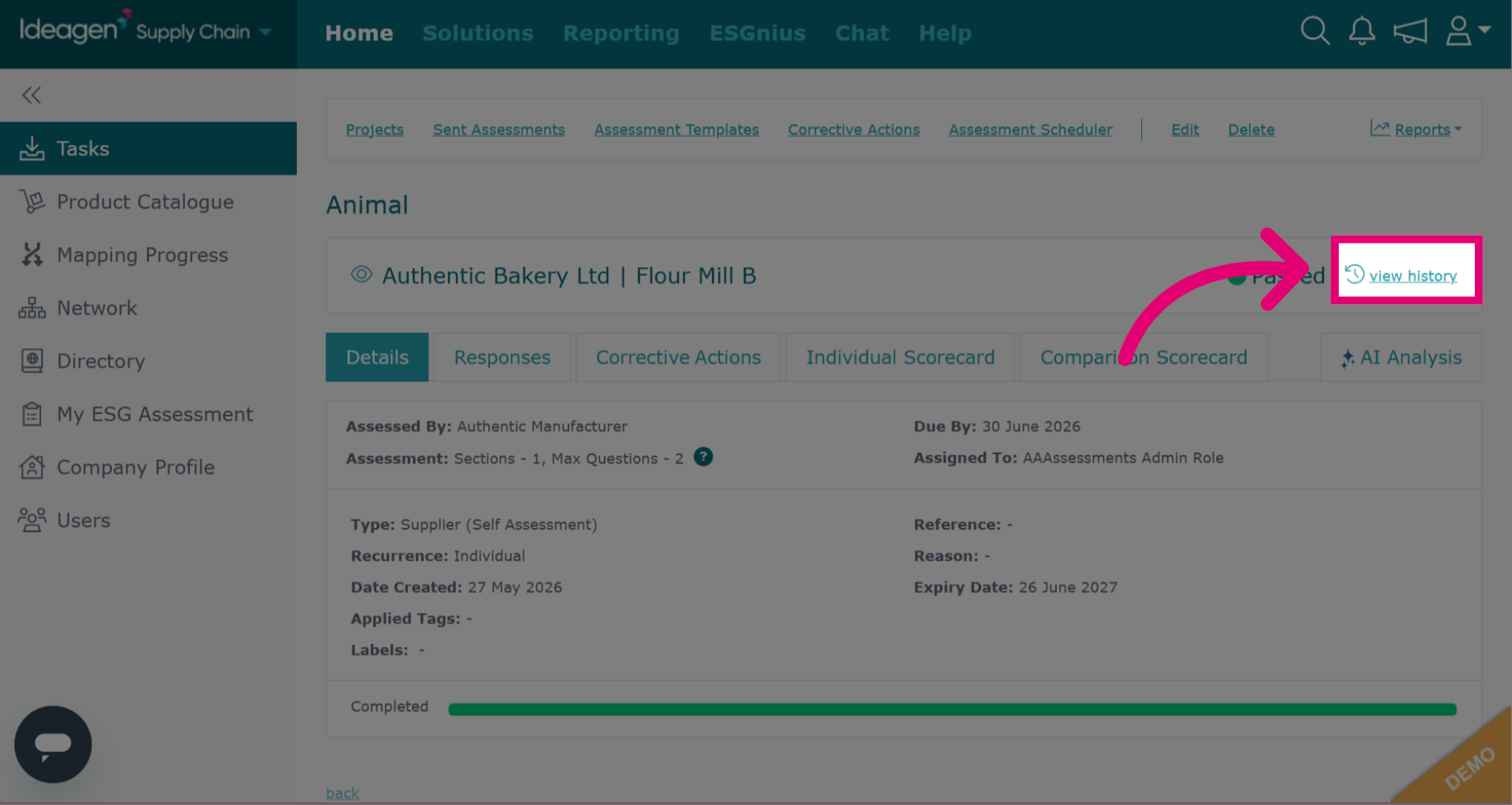Click the Authentic Bakery Ltd | Flour Mill B title

(x=569, y=276)
